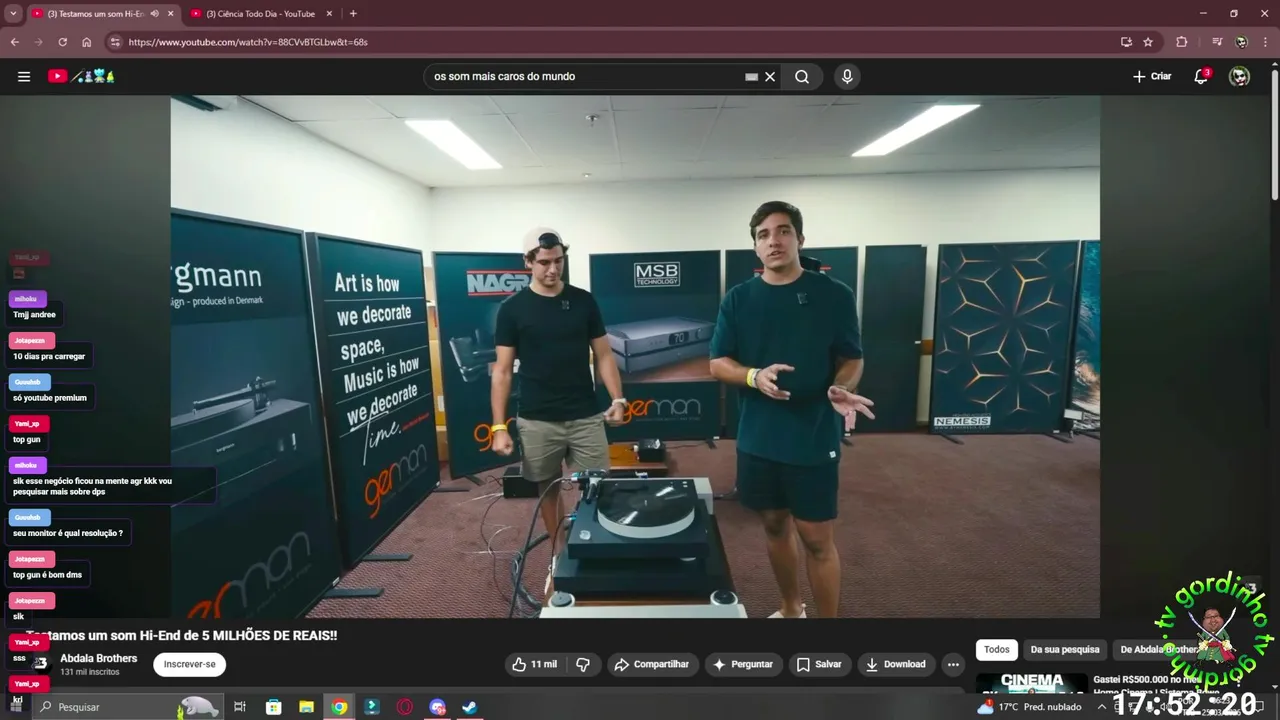Launch Microsoft Store from taskbar
The image size is (1280, 720).
(x=273, y=707)
